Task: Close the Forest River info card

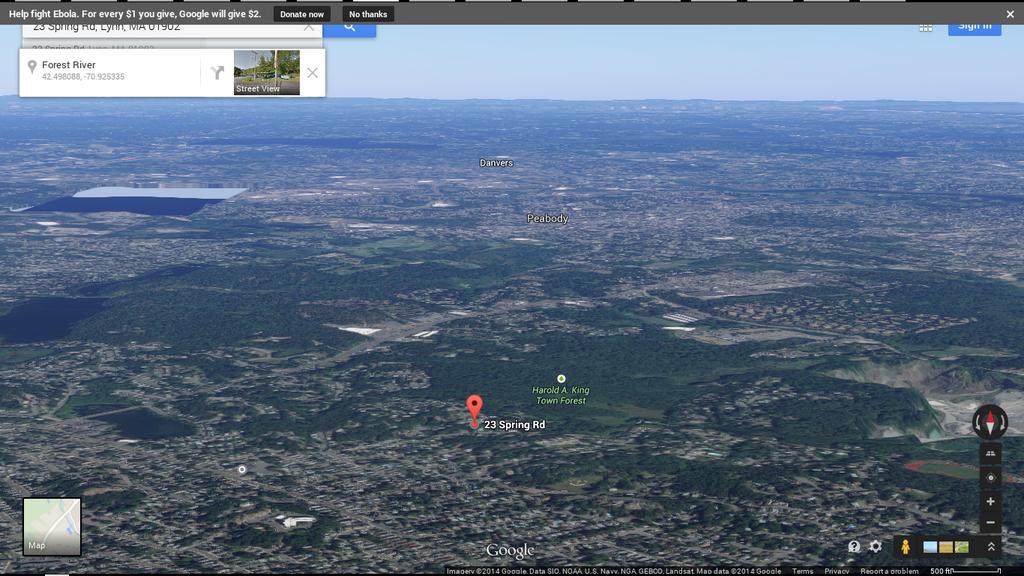Action: 313,73
